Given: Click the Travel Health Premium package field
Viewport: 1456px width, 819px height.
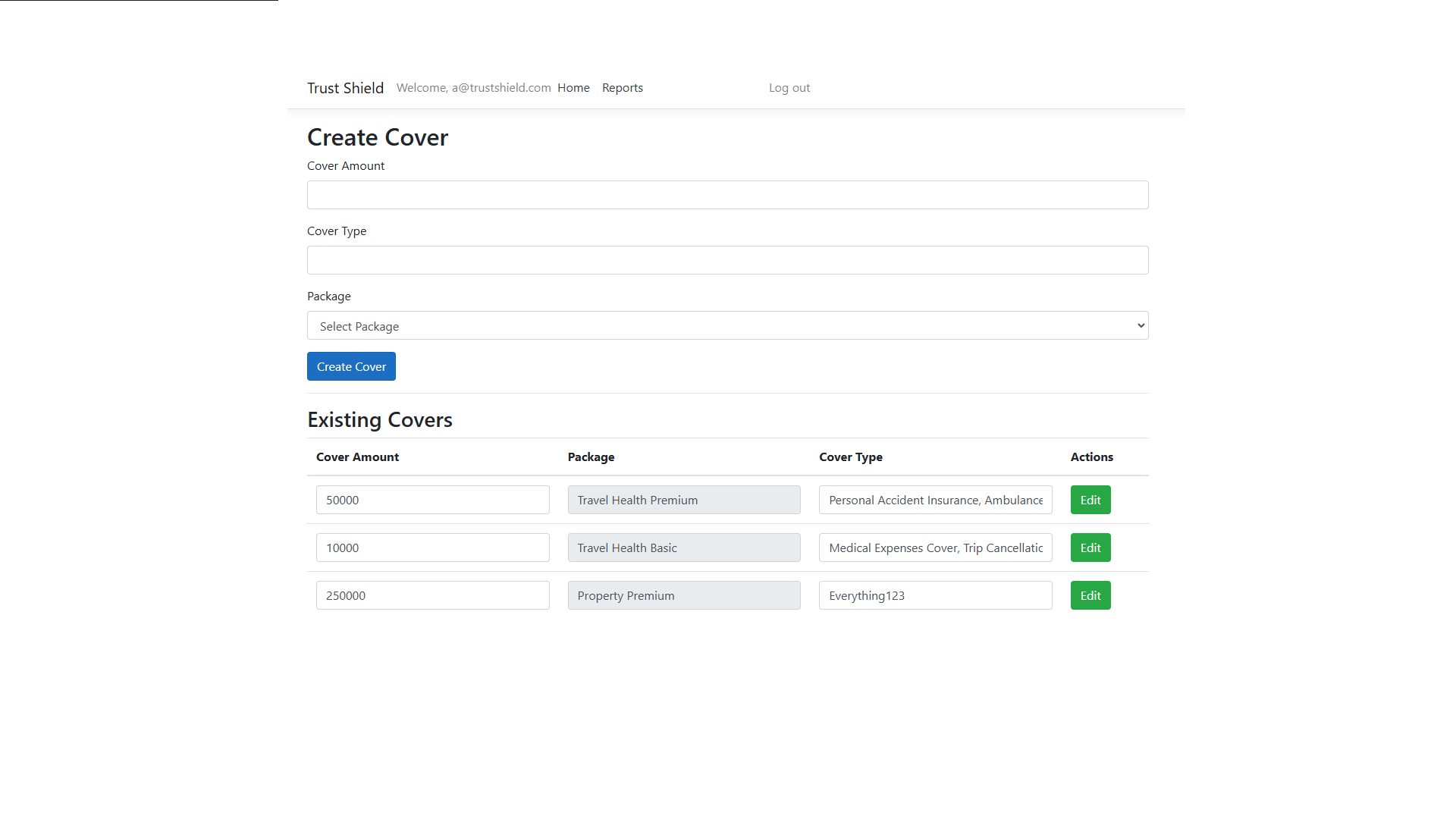Looking at the screenshot, I should pos(683,500).
